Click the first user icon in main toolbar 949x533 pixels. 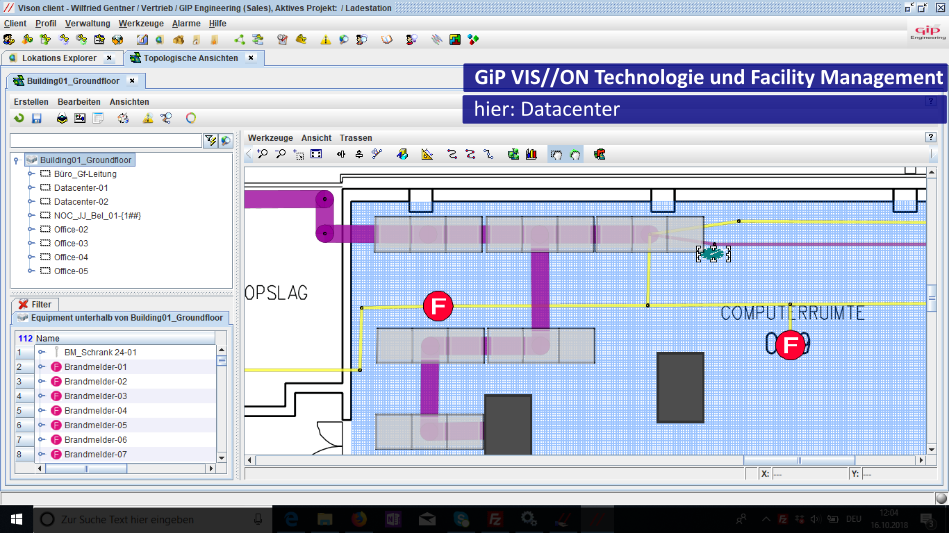(9, 39)
